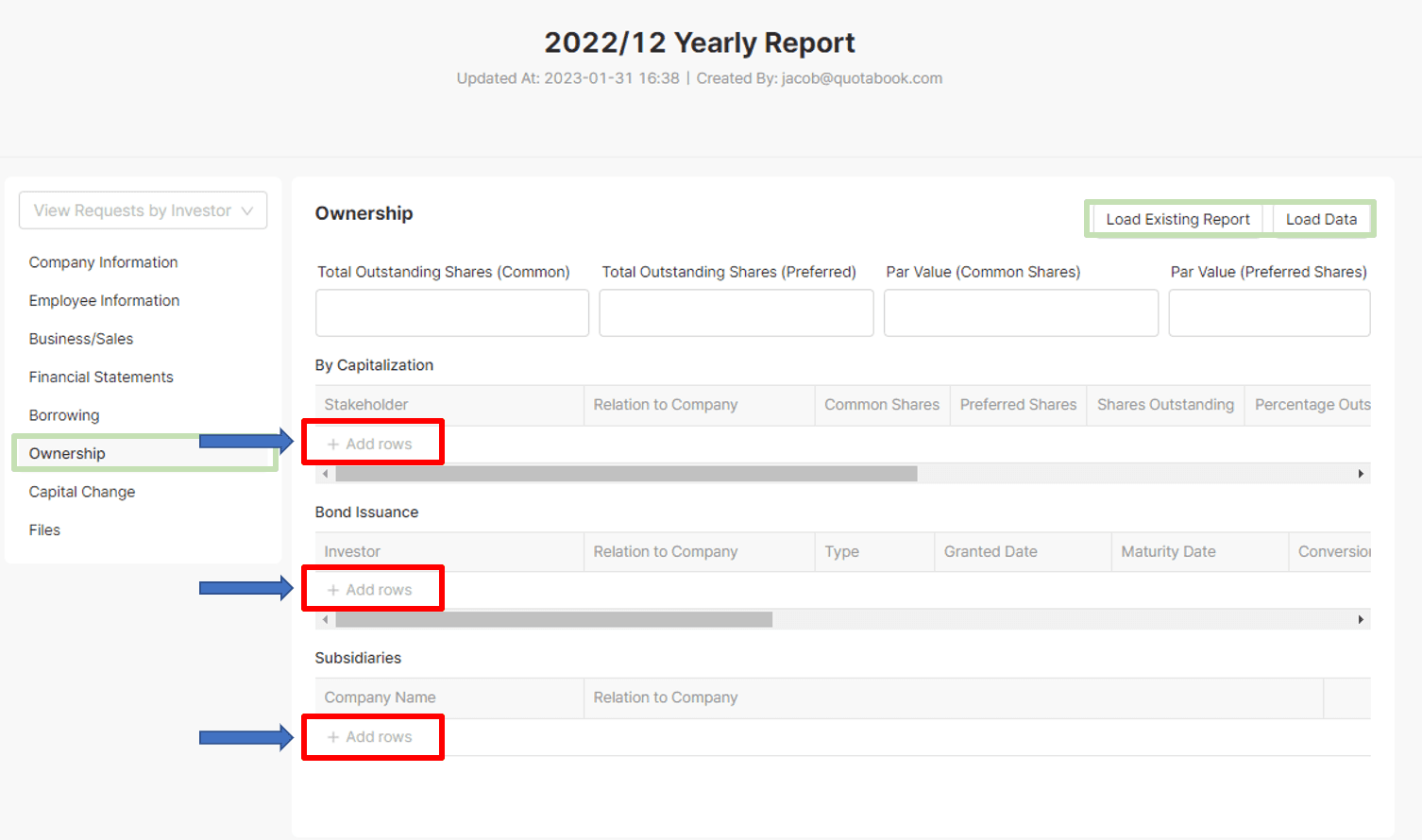Image resolution: width=1422 pixels, height=840 pixels.
Task: Click the Bond Issuance section heading
Action: pos(366,512)
